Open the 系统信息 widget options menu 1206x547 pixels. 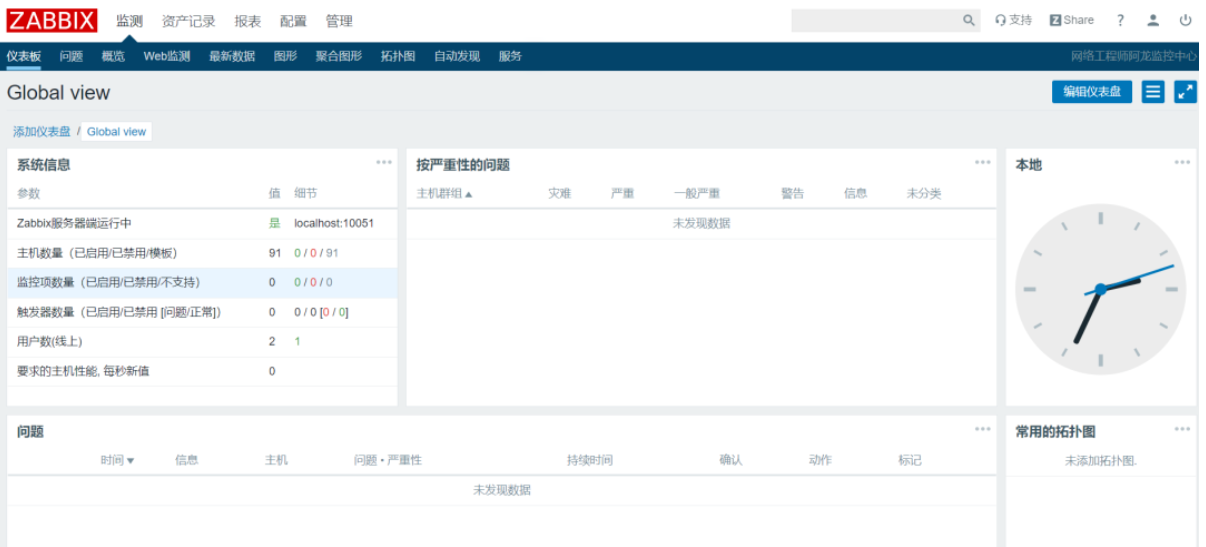(x=384, y=162)
